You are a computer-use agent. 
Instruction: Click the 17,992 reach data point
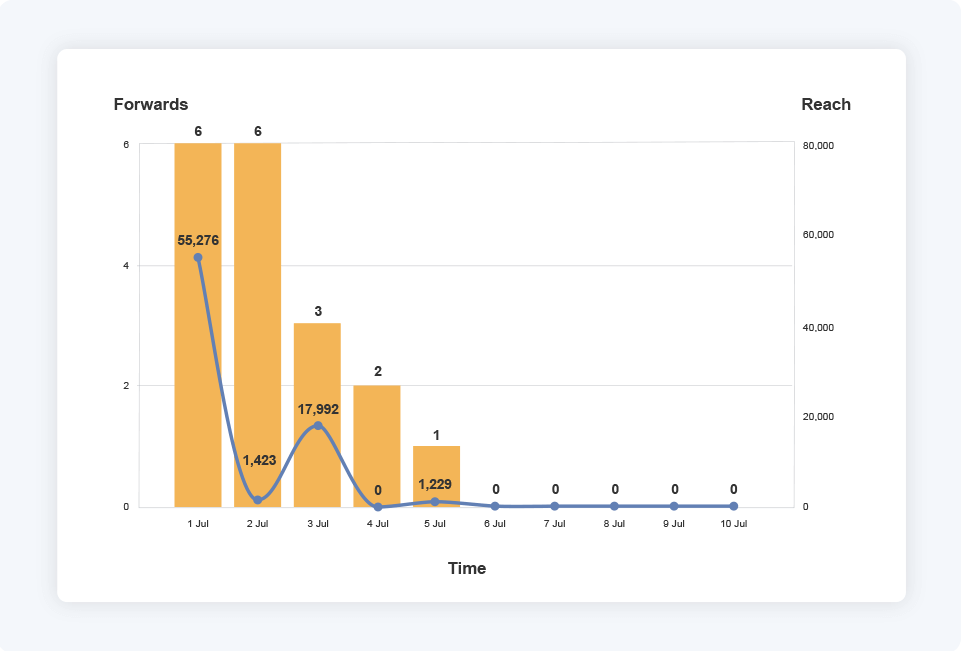click(318, 426)
